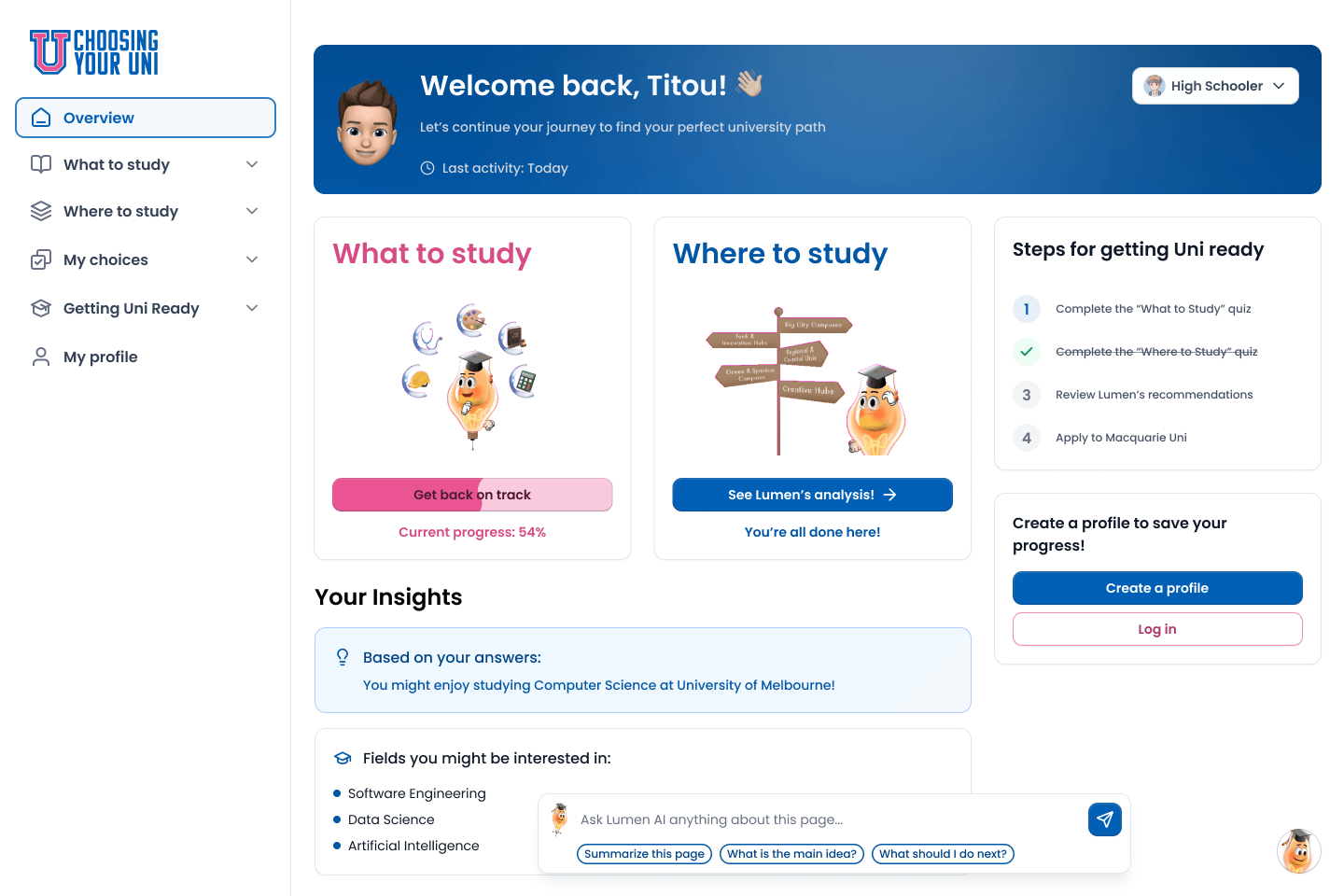The height and width of the screenshot is (896, 1344).
Task: Click the What to study card heading
Action: tap(432, 254)
